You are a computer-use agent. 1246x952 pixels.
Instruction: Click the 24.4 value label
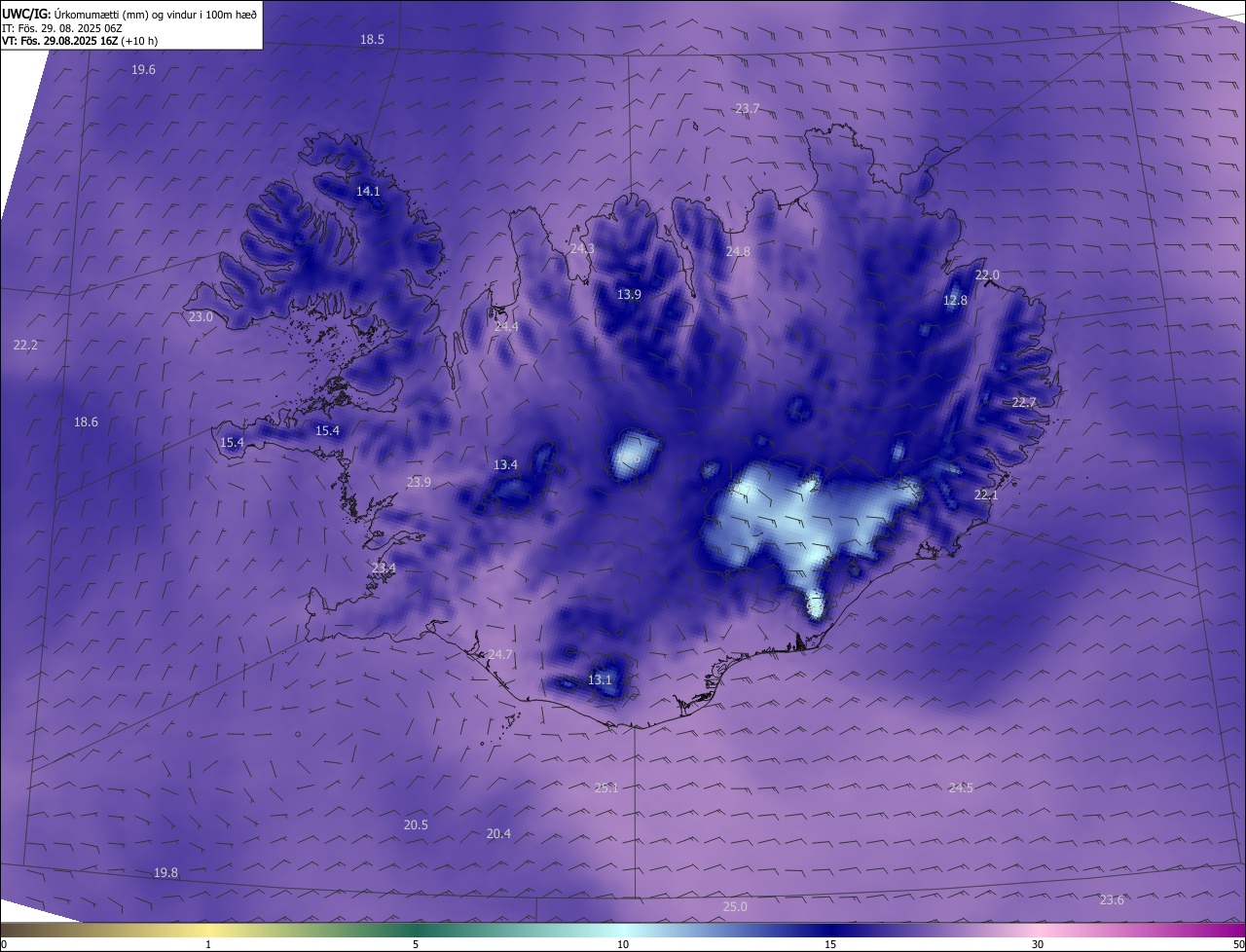506,327
